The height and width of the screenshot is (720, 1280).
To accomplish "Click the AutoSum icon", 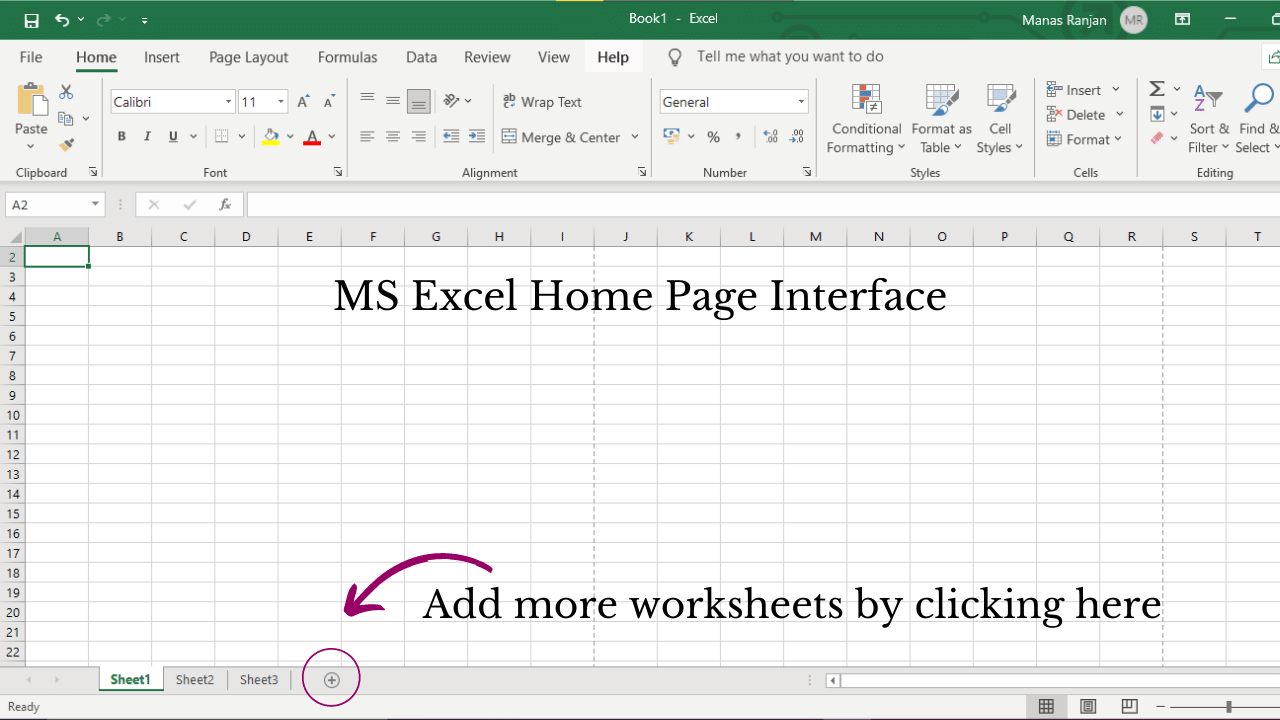I will pyautogui.click(x=1155, y=88).
